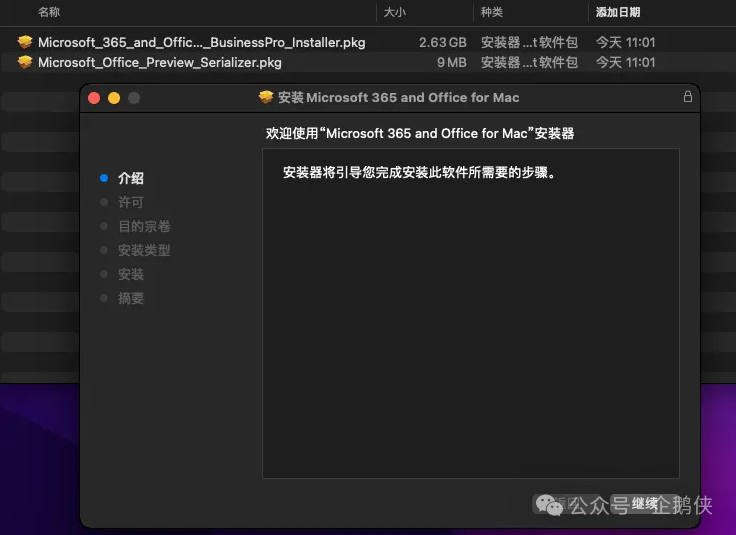Minimize the installer window with yellow button
Image resolution: width=736 pixels, height=535 pixels.
pyautogui.click(x=114, y=98)
